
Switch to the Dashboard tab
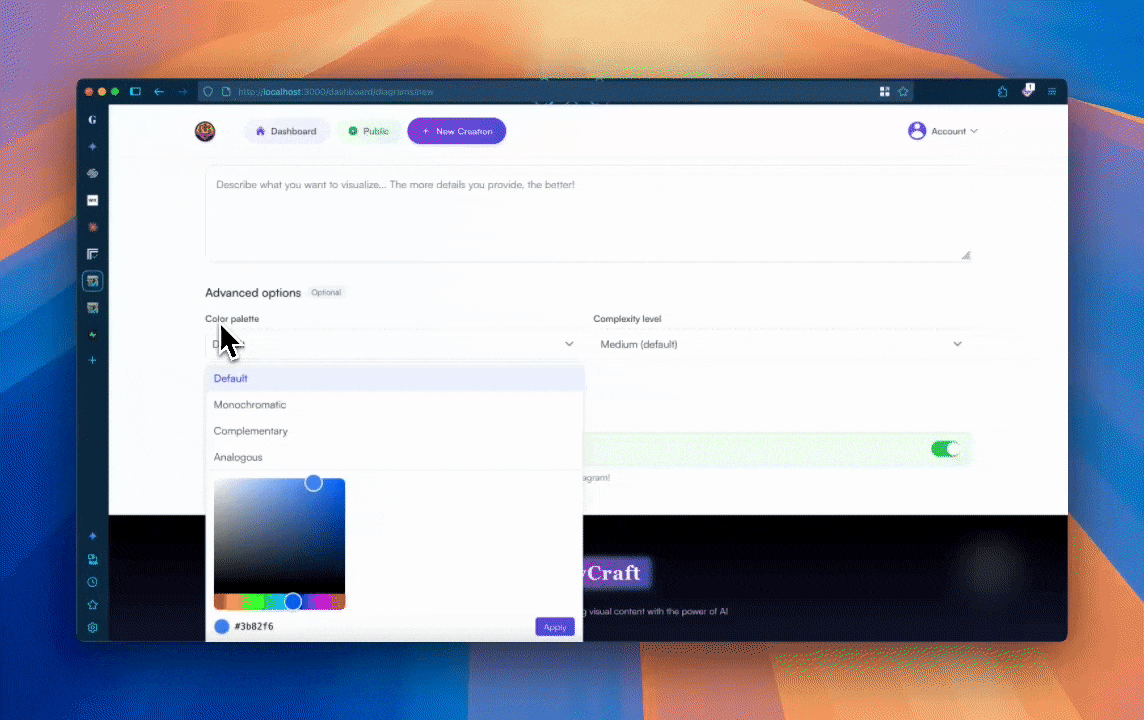287,131
